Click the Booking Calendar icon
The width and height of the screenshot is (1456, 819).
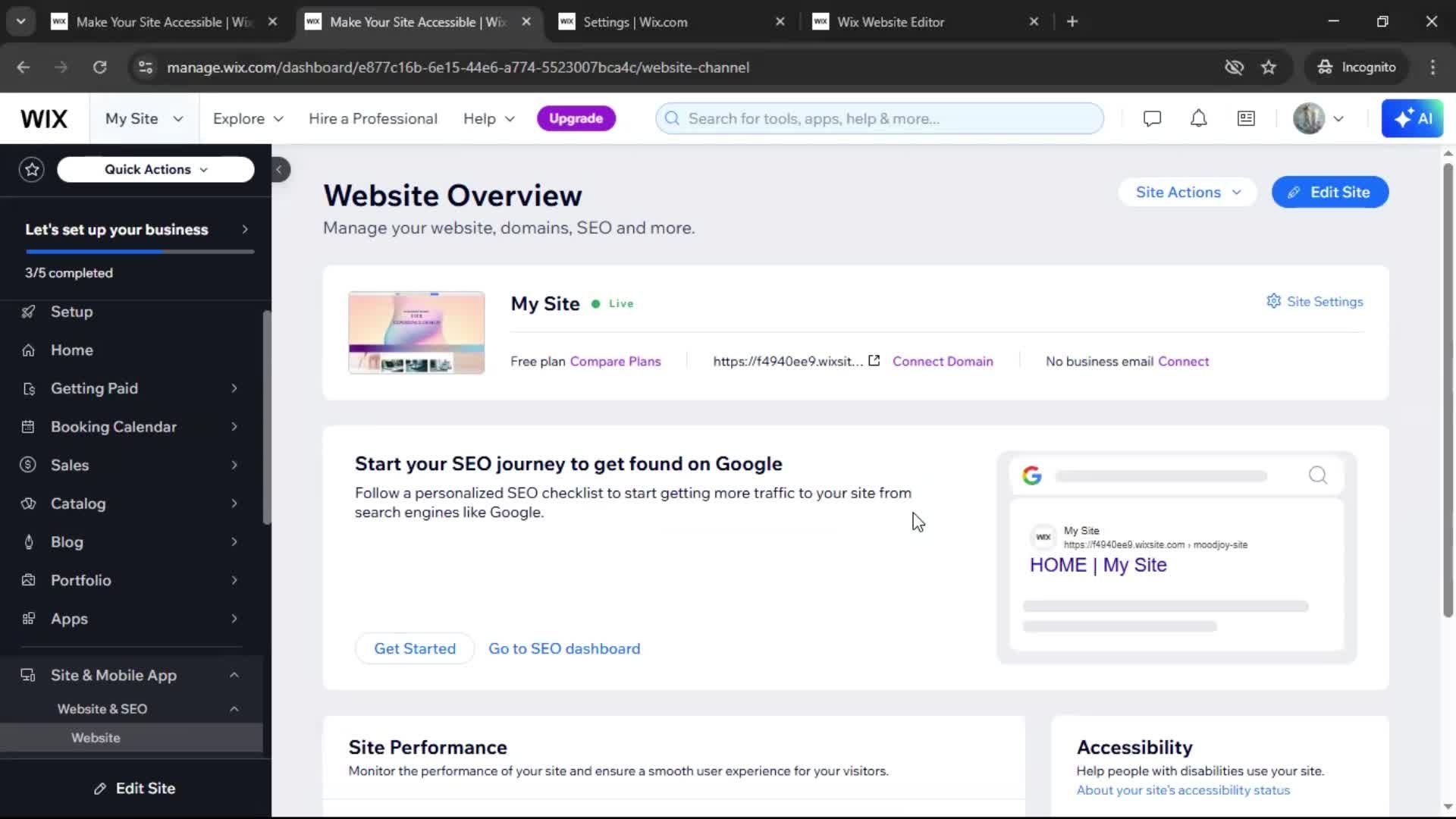(x=28, y=427)
